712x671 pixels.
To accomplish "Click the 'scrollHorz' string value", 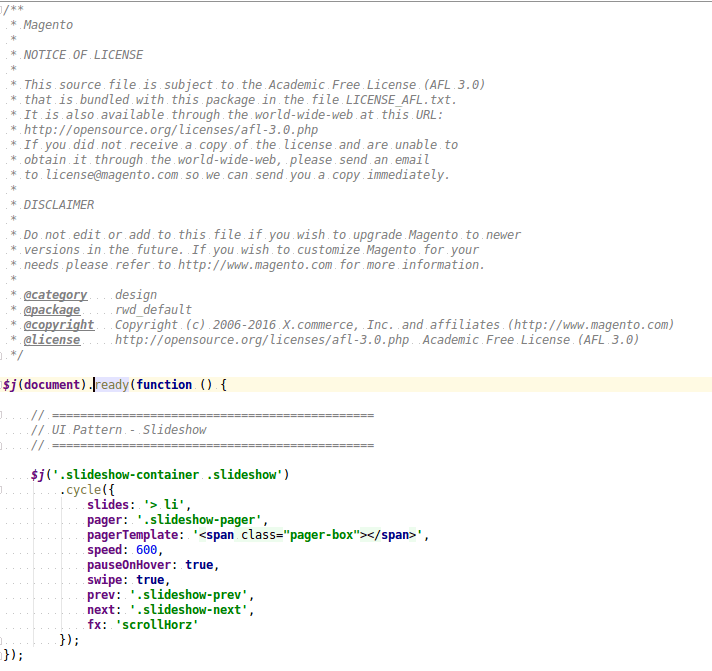I will click(157, 625).
